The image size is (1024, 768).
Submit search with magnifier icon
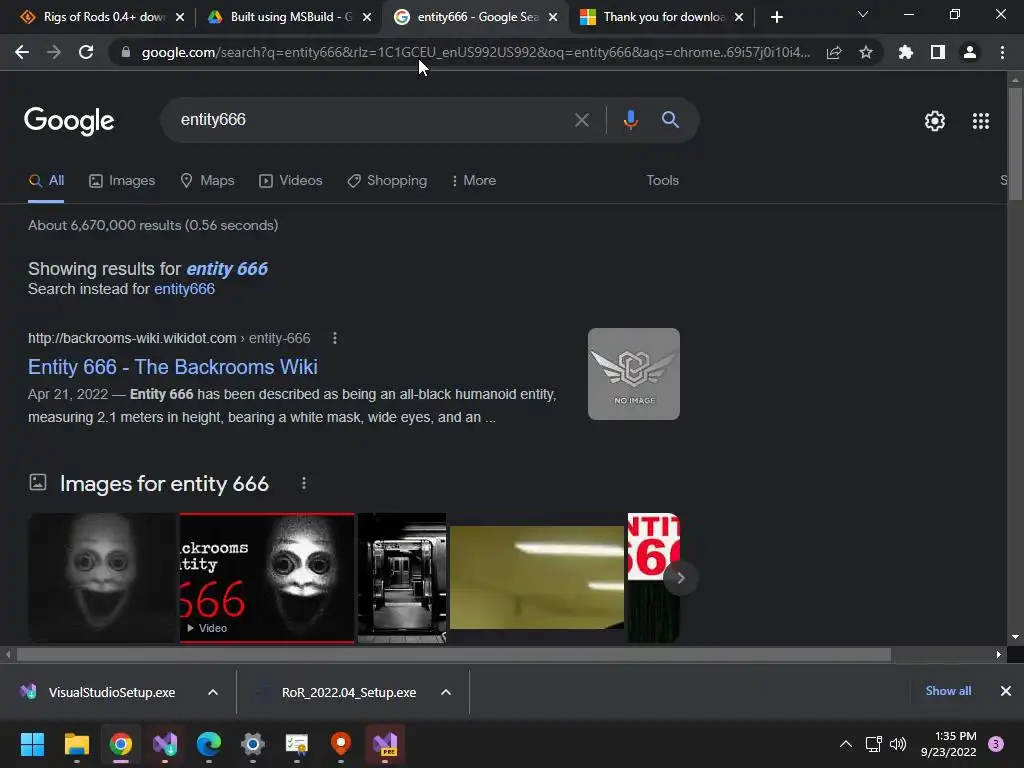tap(670, 120)
